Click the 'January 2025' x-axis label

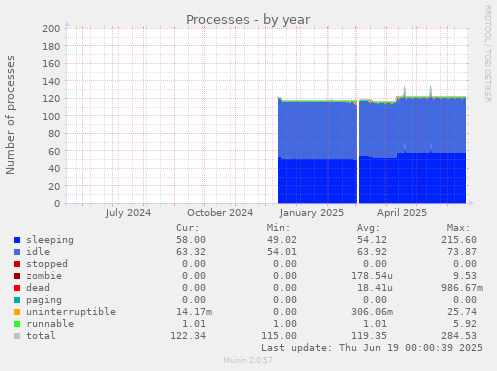coord(312,213)
